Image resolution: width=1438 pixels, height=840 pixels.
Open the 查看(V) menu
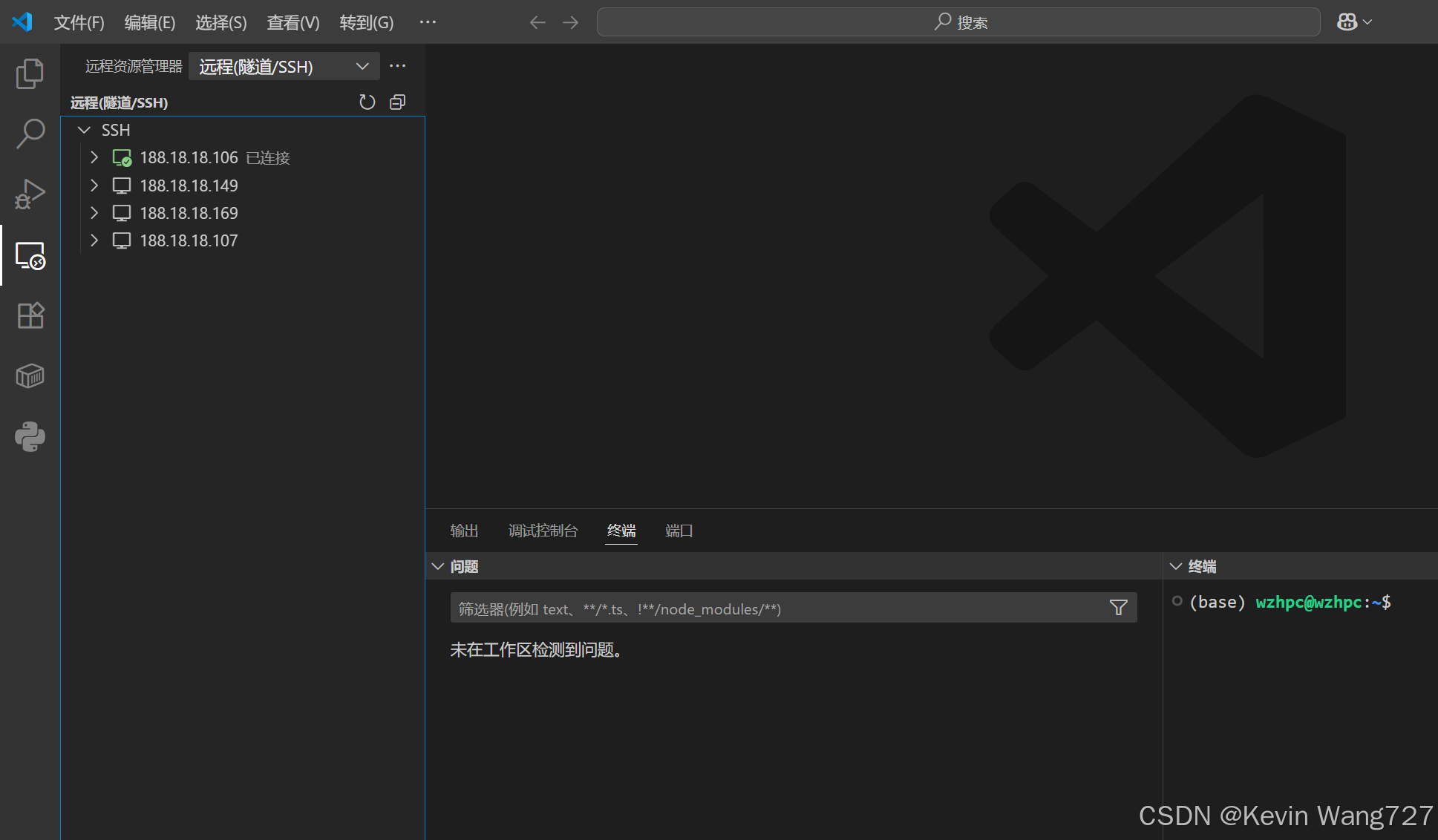(293, 22)
